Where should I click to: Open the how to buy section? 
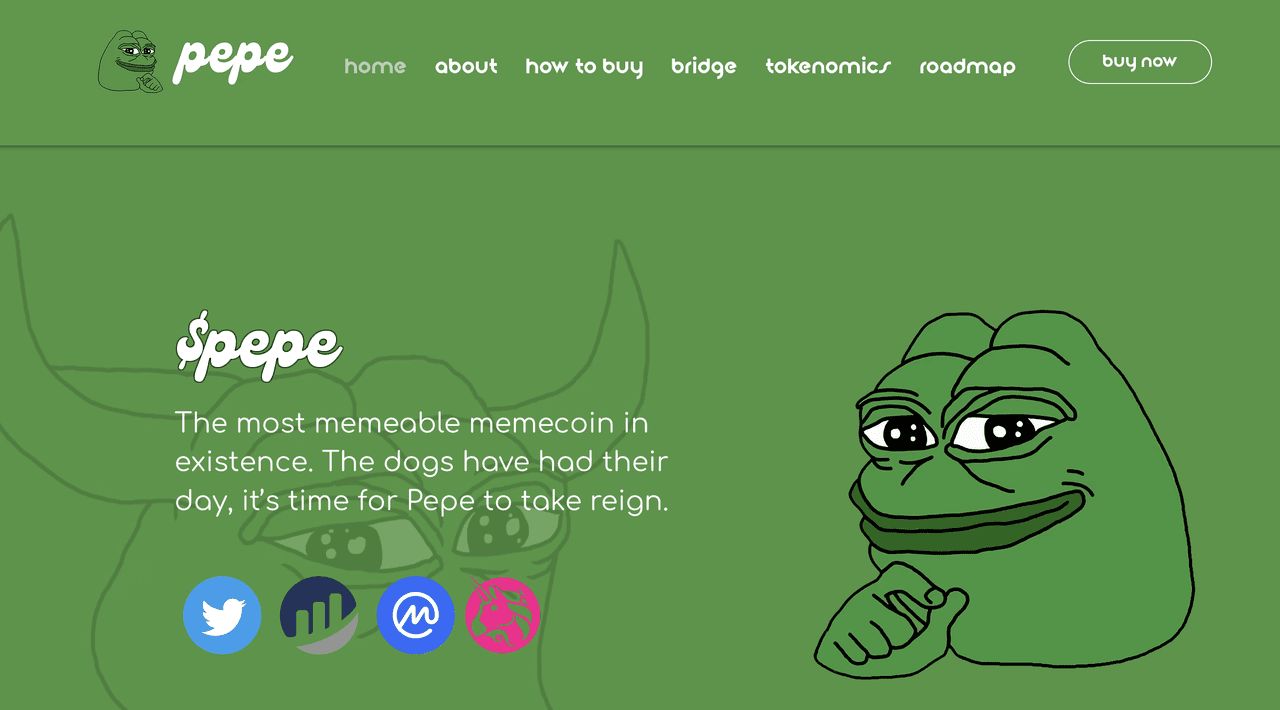(584, 66)
